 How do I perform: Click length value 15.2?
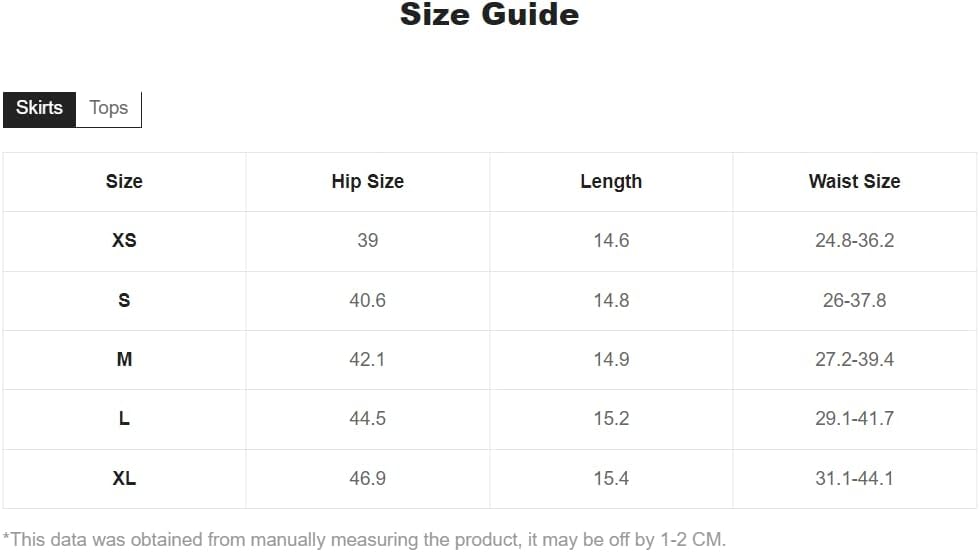pyautogui.click(x=611, y=418)
